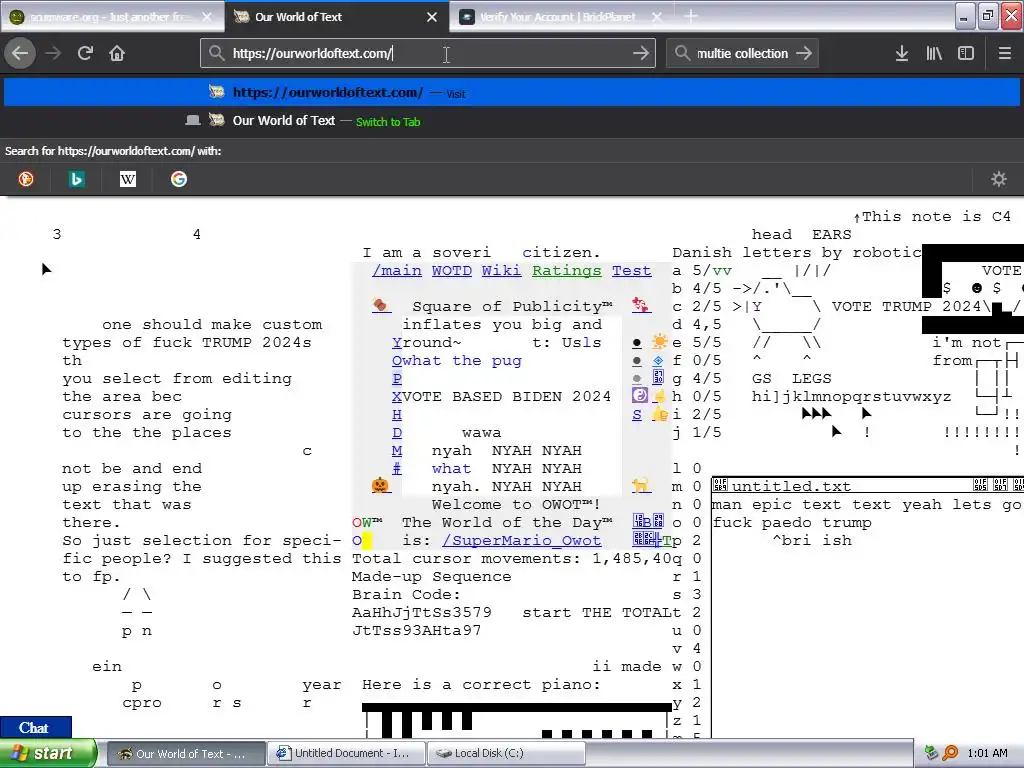Open the Firefox hamburger menu
Image resolution: width=1024 pixels, height=768 pixels.
(x=1004, y=53)
